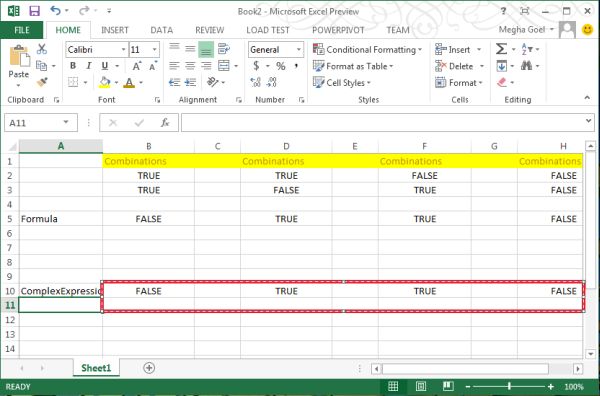Apply Comma Style format
600x396 pixels.
tap(296, 66)
